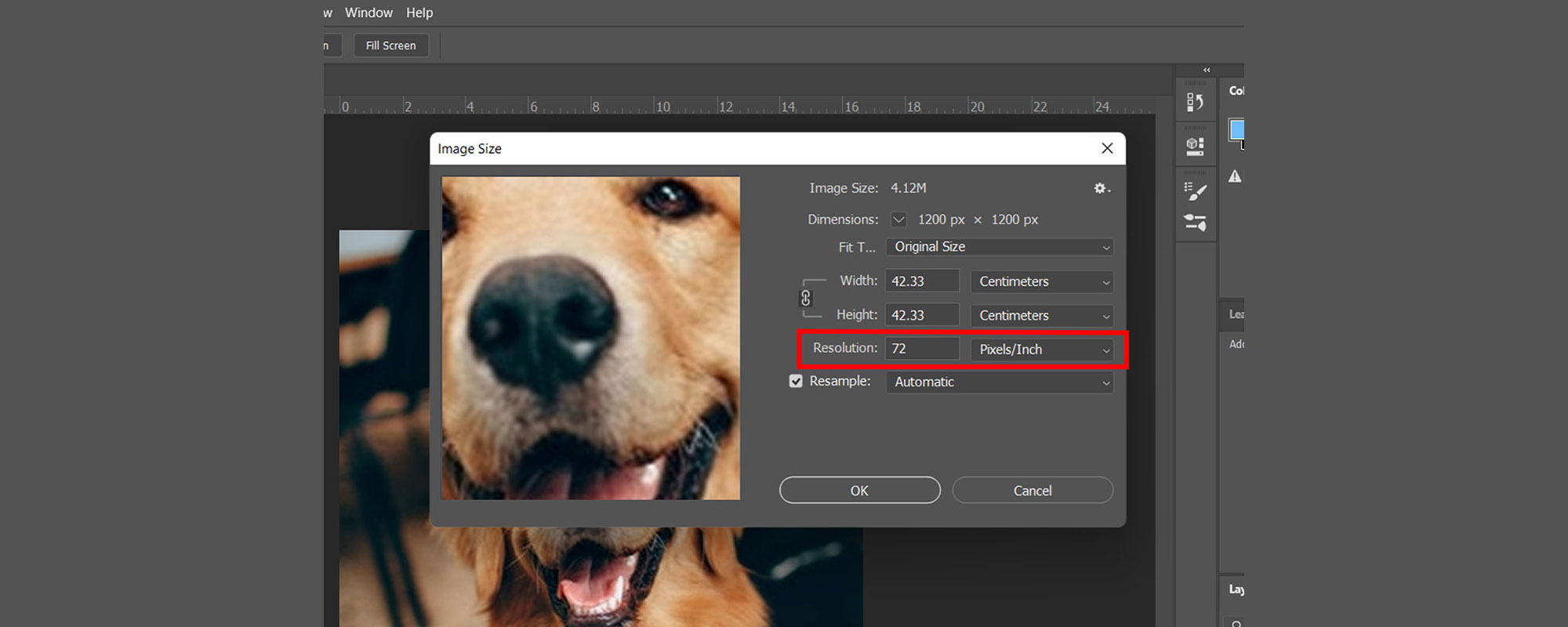Open the Brushes slider panel icon
This screenshot has width=1568, height=627.
(1195, 223)
